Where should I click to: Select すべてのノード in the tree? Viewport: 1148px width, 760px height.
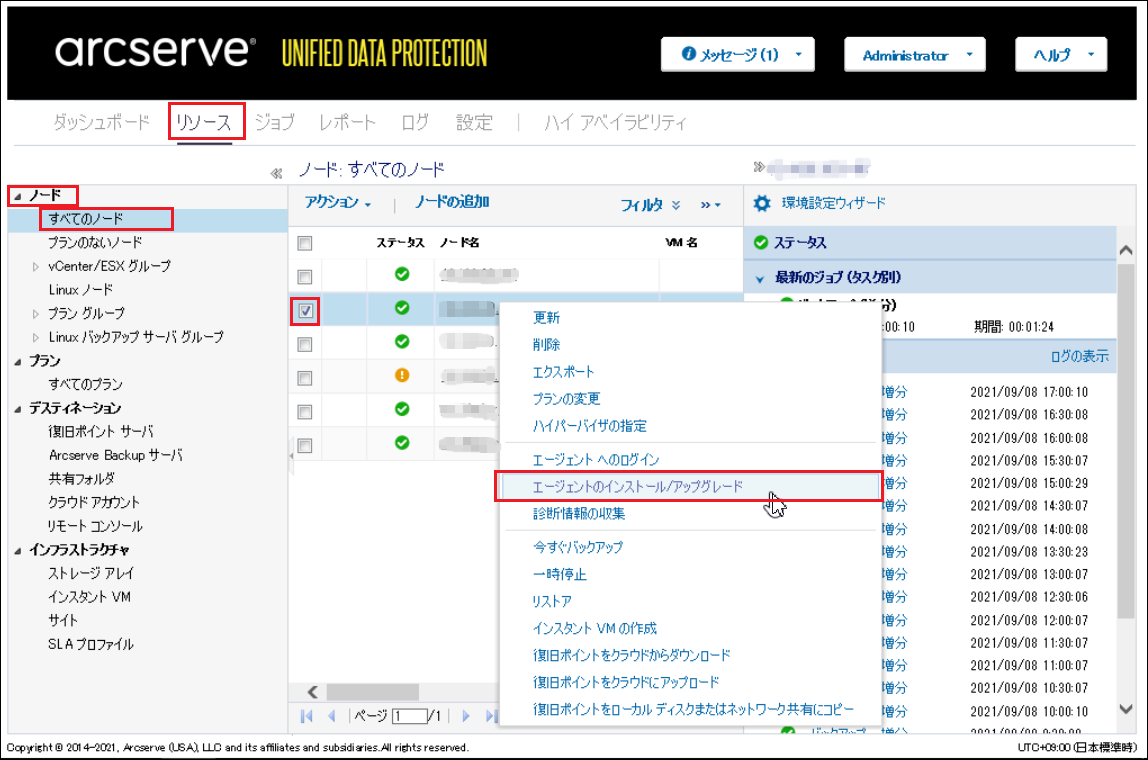tap(86, 219)
